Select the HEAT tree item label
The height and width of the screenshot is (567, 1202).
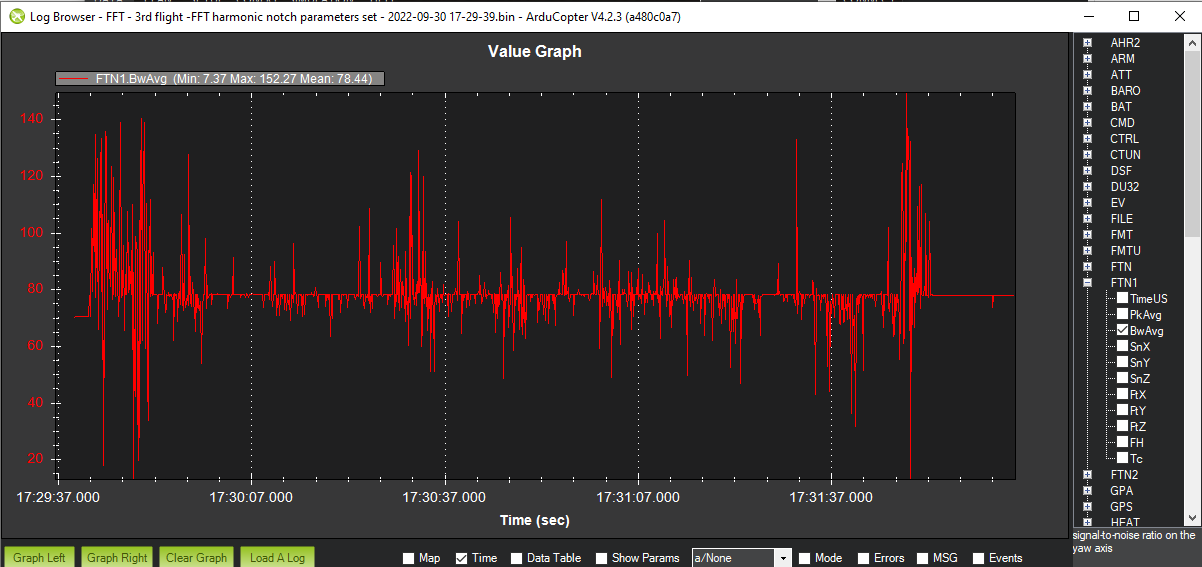click(1125, 523)
